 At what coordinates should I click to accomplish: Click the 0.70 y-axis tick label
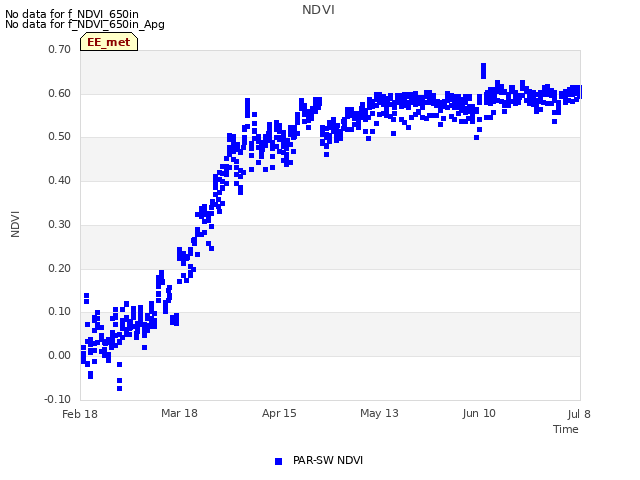(x=60, y=49)
